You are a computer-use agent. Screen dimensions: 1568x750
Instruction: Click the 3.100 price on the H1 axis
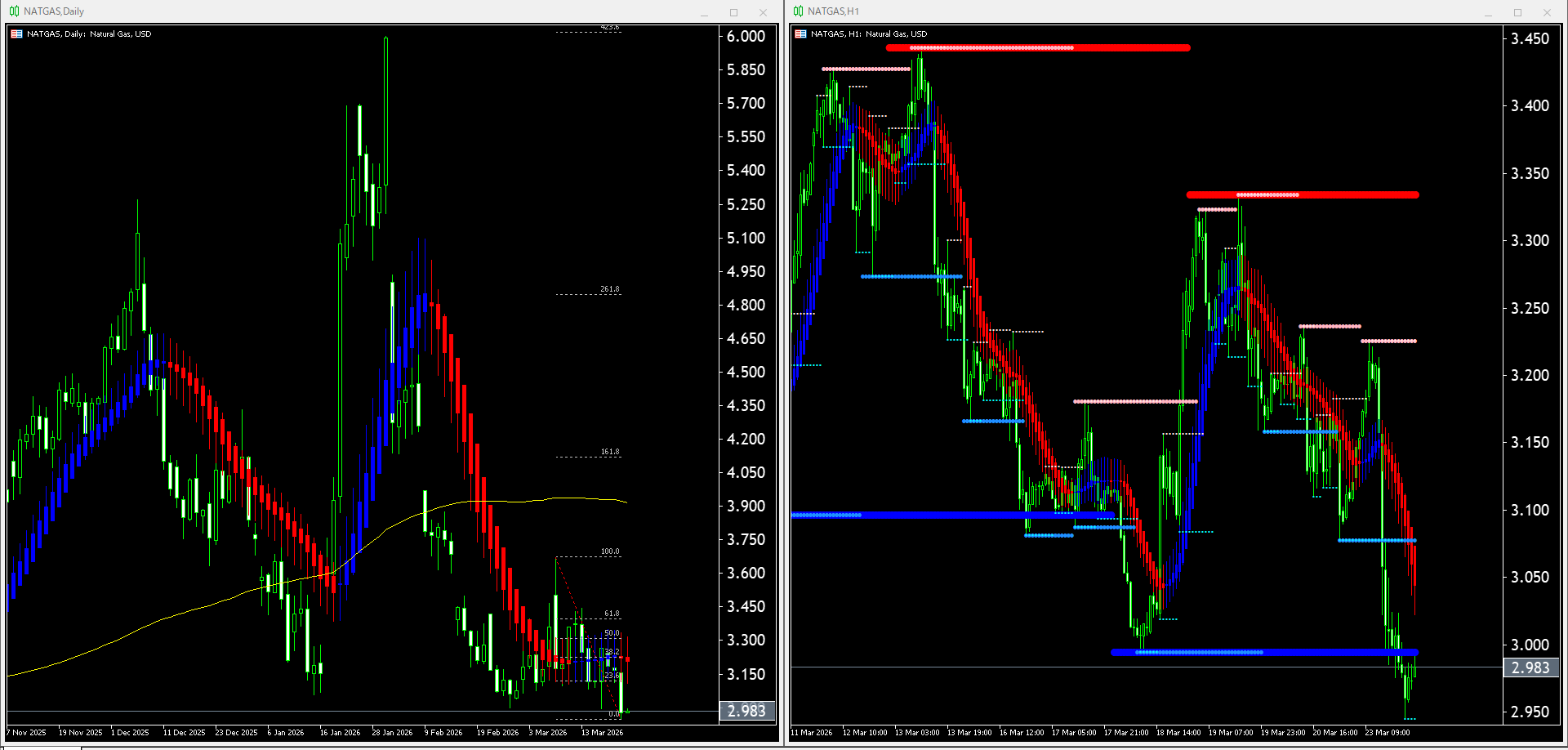[1530, 510]
